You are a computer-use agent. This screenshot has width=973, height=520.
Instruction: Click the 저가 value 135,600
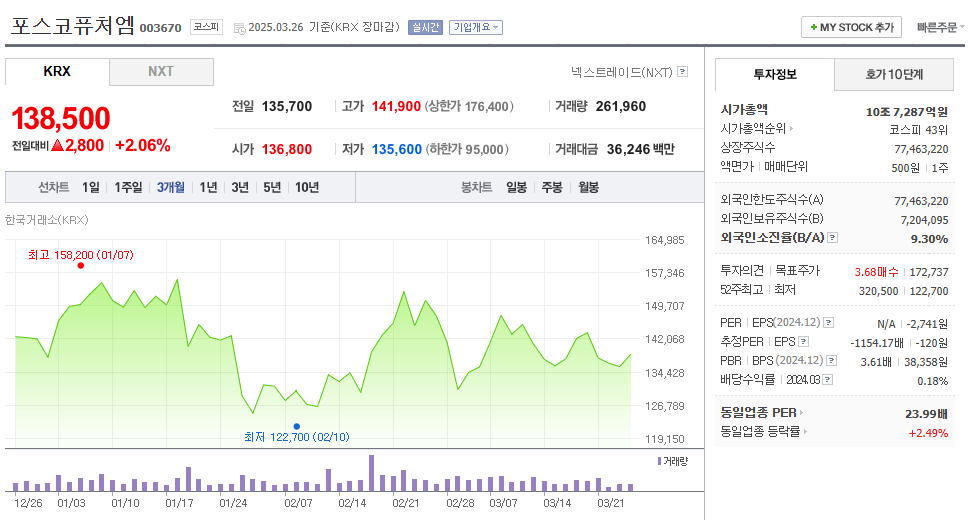pos(397,150)
